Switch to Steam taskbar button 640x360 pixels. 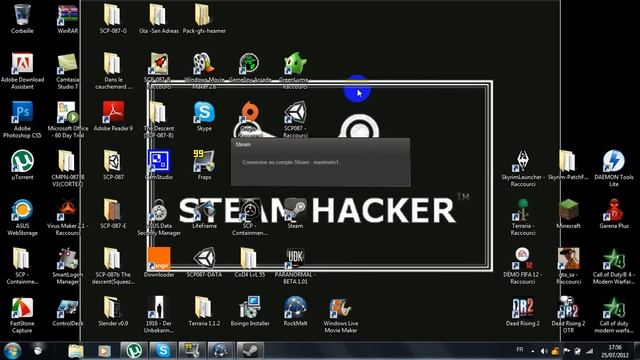click(x=250, y=351)
